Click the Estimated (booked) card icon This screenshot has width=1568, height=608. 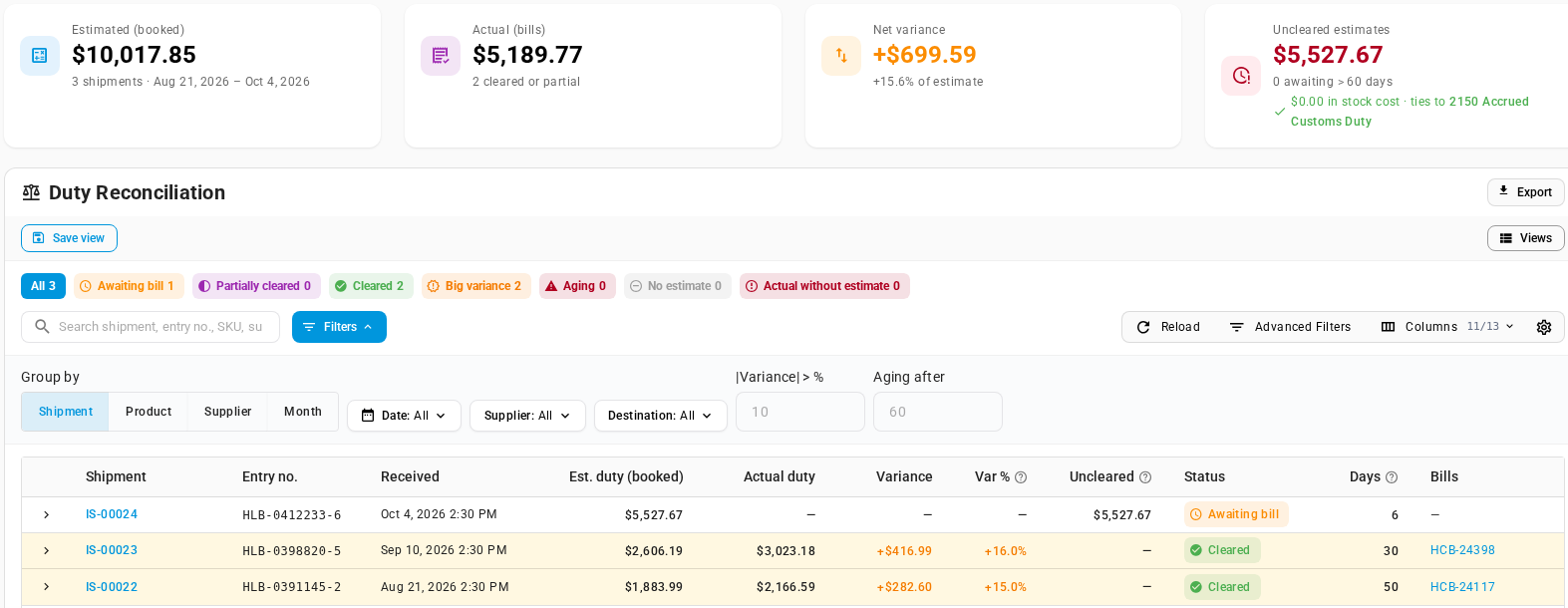point(40,56)
